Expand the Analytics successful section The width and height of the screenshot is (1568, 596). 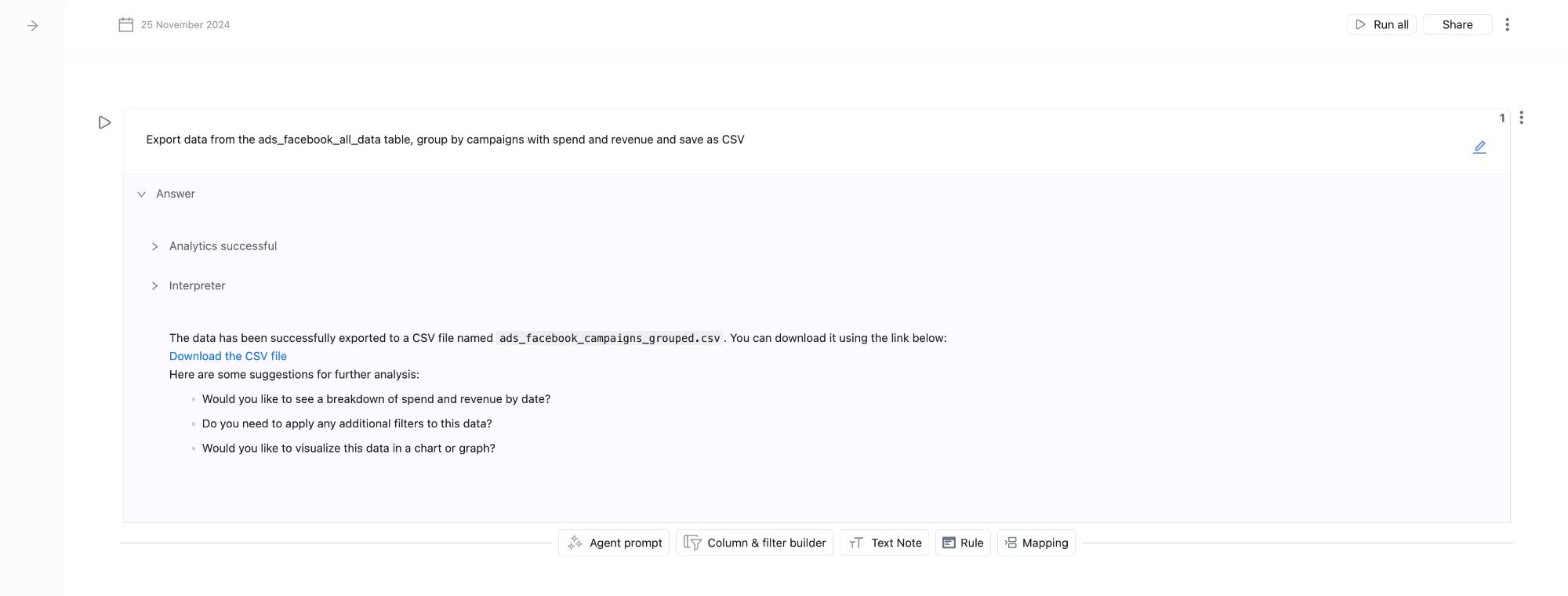tap(154, 247)
